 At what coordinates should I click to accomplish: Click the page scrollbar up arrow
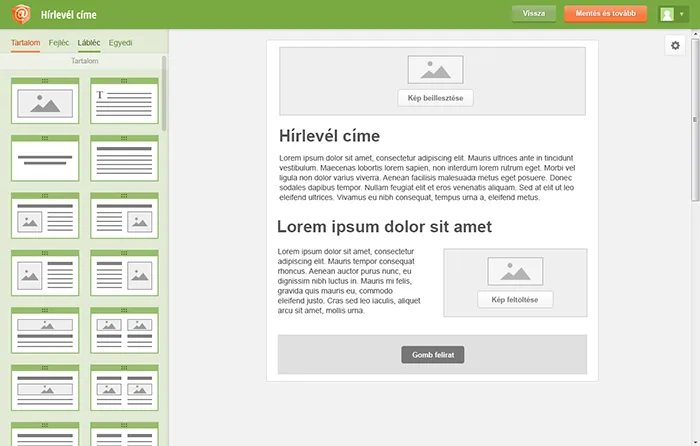point(695,33)
